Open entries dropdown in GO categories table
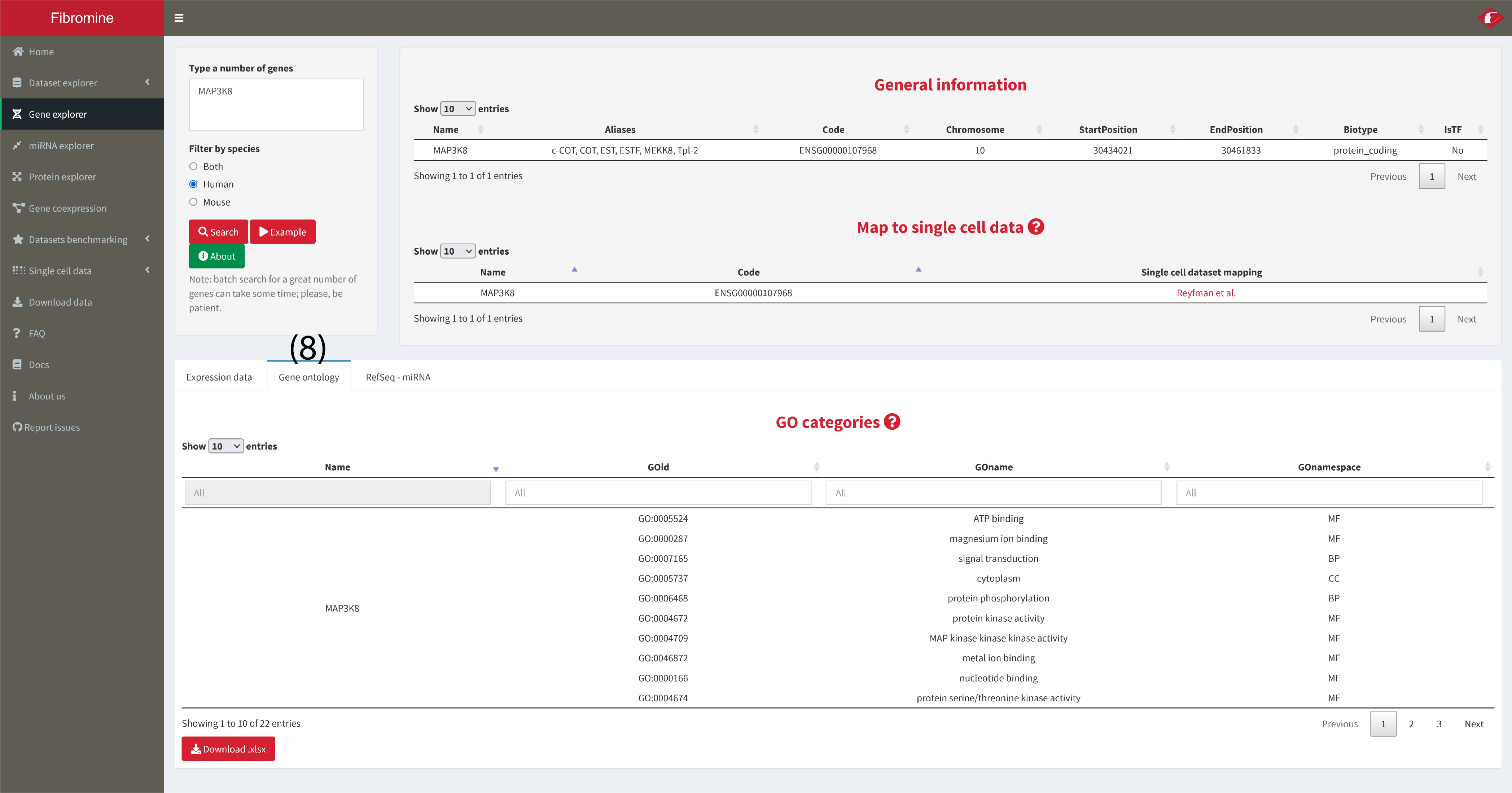Image resolution: width=1512 pixels, height=793 pixels. click(x=226, y=446)
